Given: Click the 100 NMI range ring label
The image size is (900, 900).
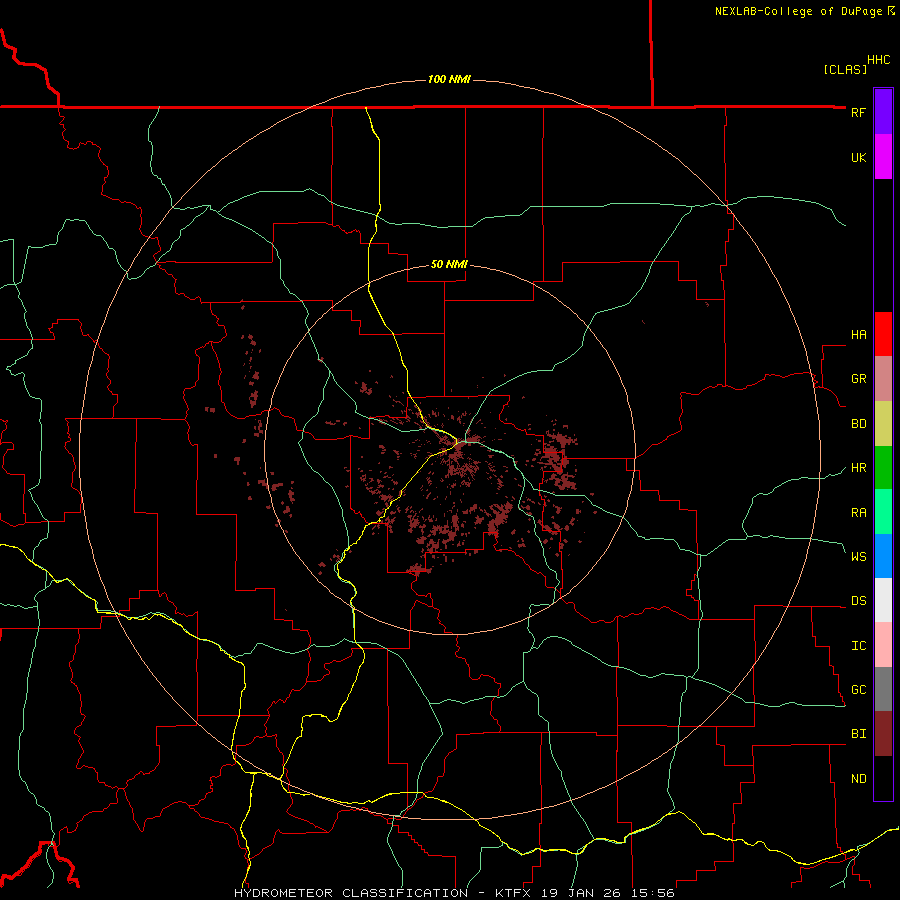Looking at the screenshot, I should [x=449, y=79].
